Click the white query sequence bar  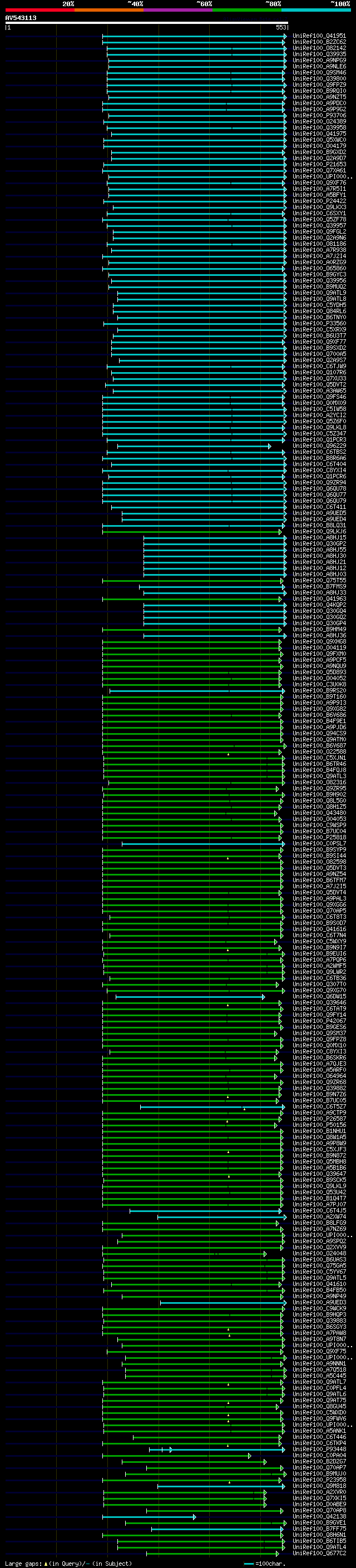pyautogui.click(x=147, y=23)
